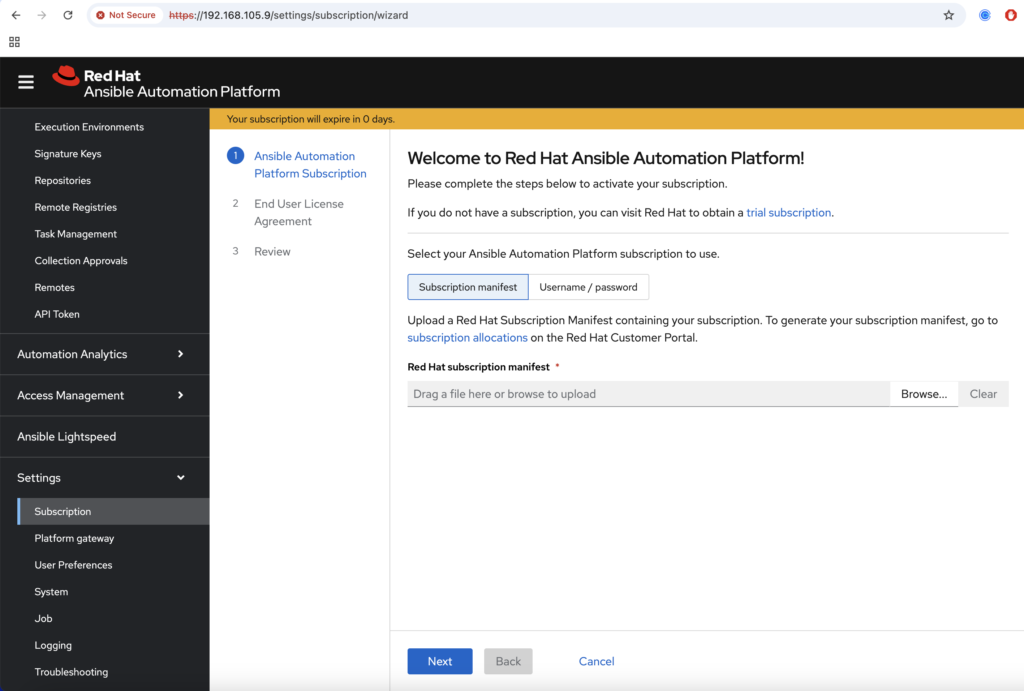The image size is (1024, 691).
Task: Click Browse... to upload manifest
Action: pos(924,394)
